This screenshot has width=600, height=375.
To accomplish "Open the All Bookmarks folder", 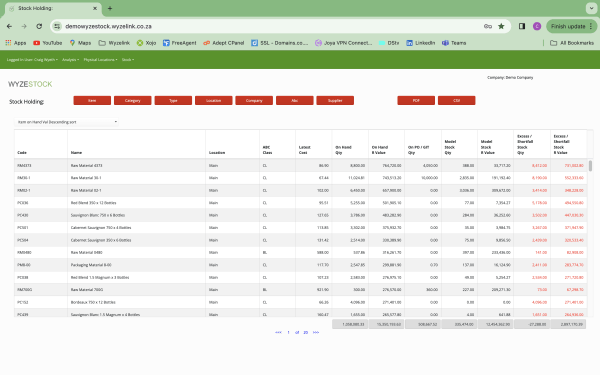I will click(572, 43).
